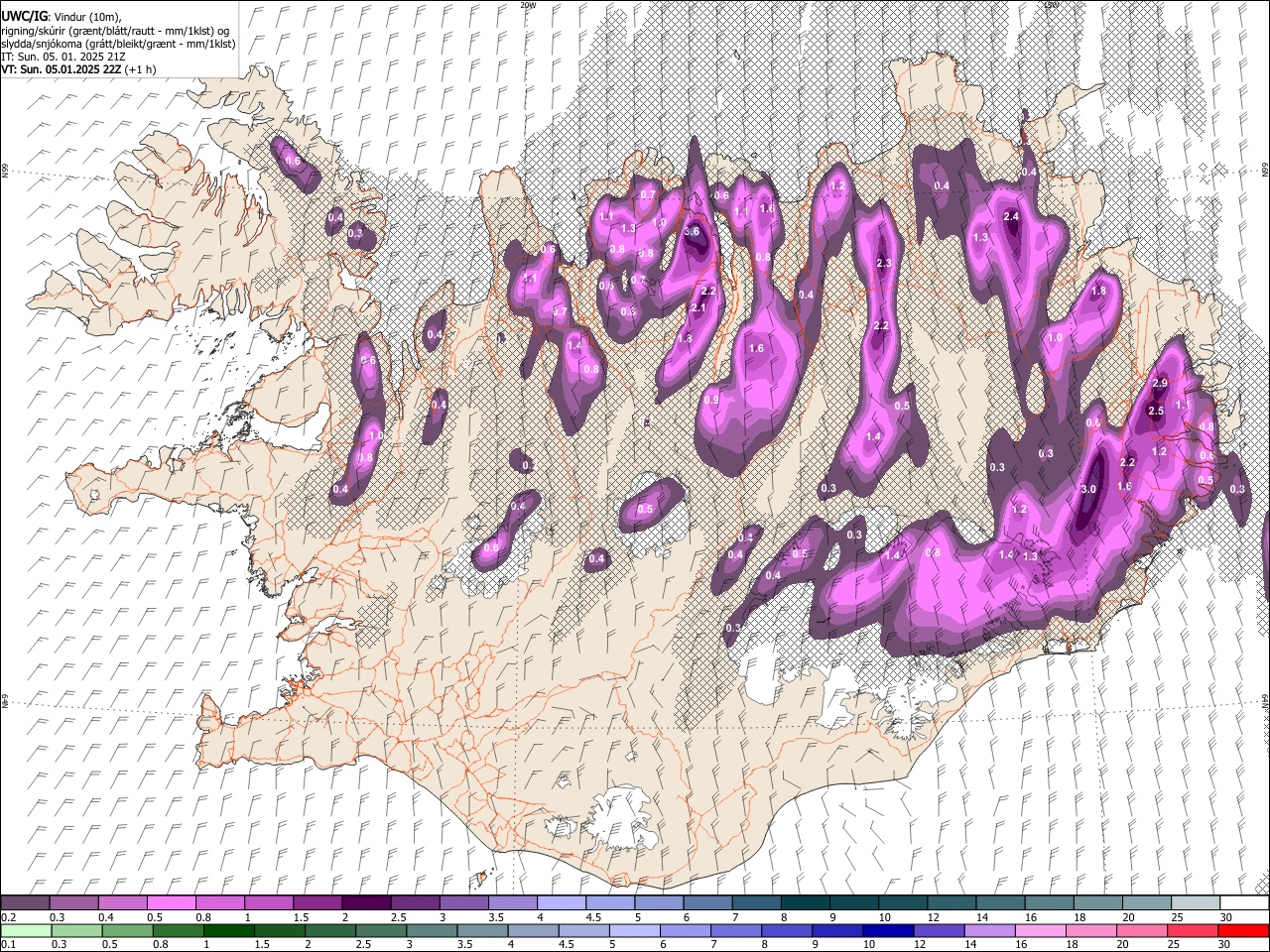Image resolution: width=1270 pixels, height=952 pixels.
Task: Click the 0.5–0.8 pink swatch in upper legend row
Action: tap(171, 903)
